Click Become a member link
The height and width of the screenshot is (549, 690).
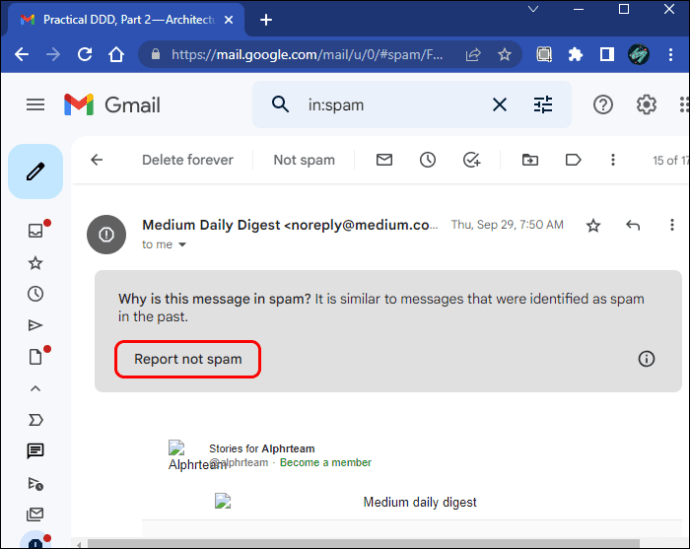point(326,462)
